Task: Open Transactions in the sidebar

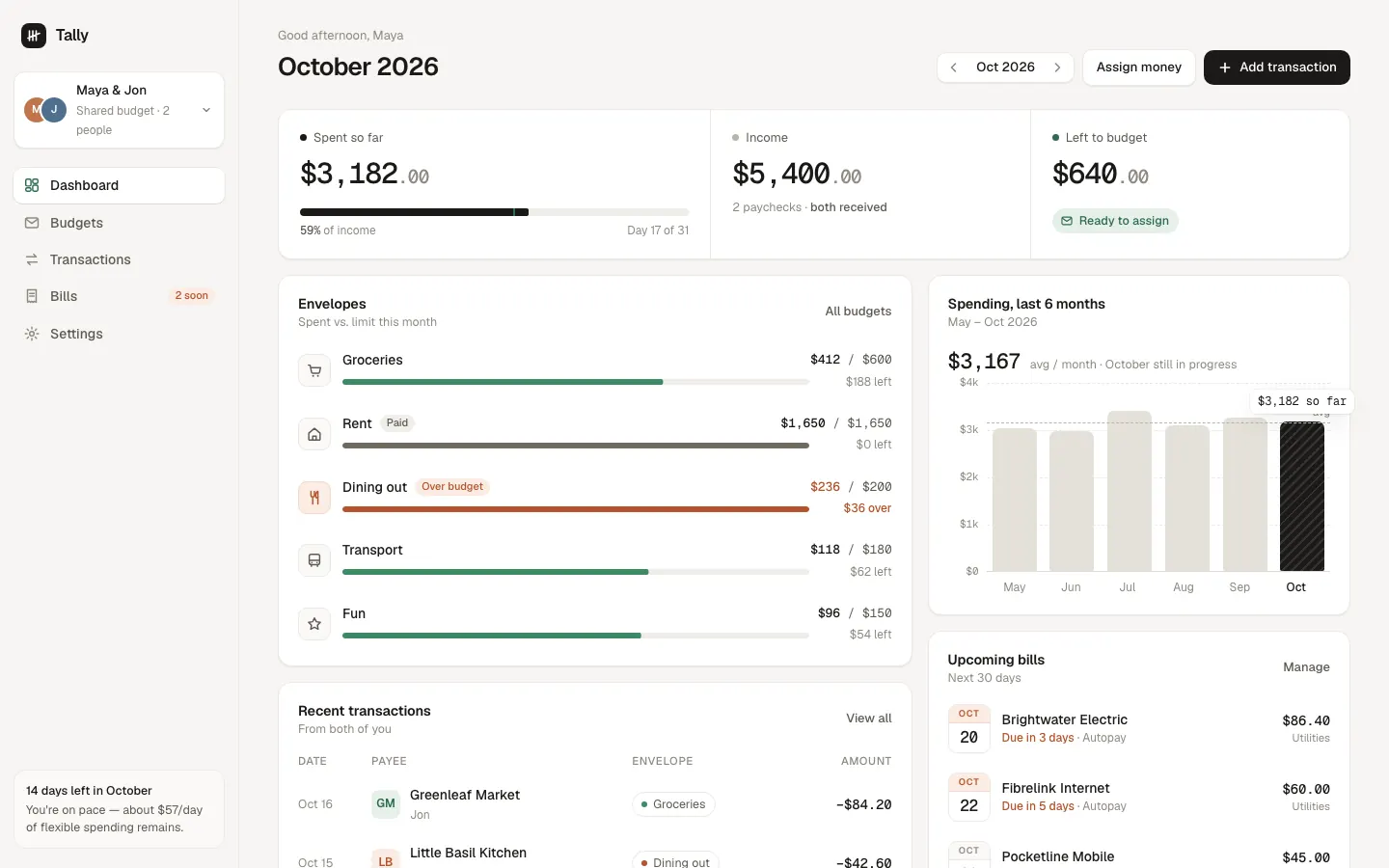Action: pos(120,259)
